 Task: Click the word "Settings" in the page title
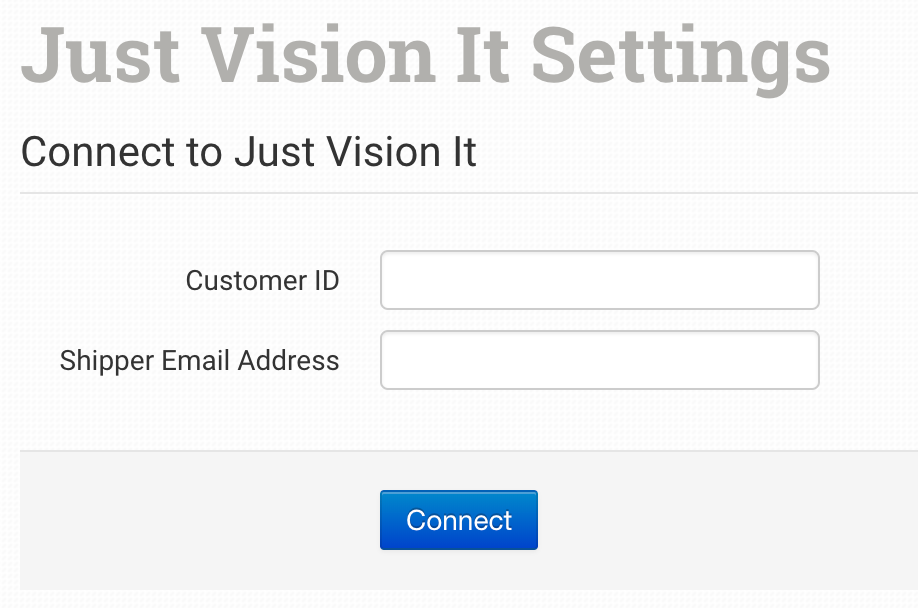(680, 55)
